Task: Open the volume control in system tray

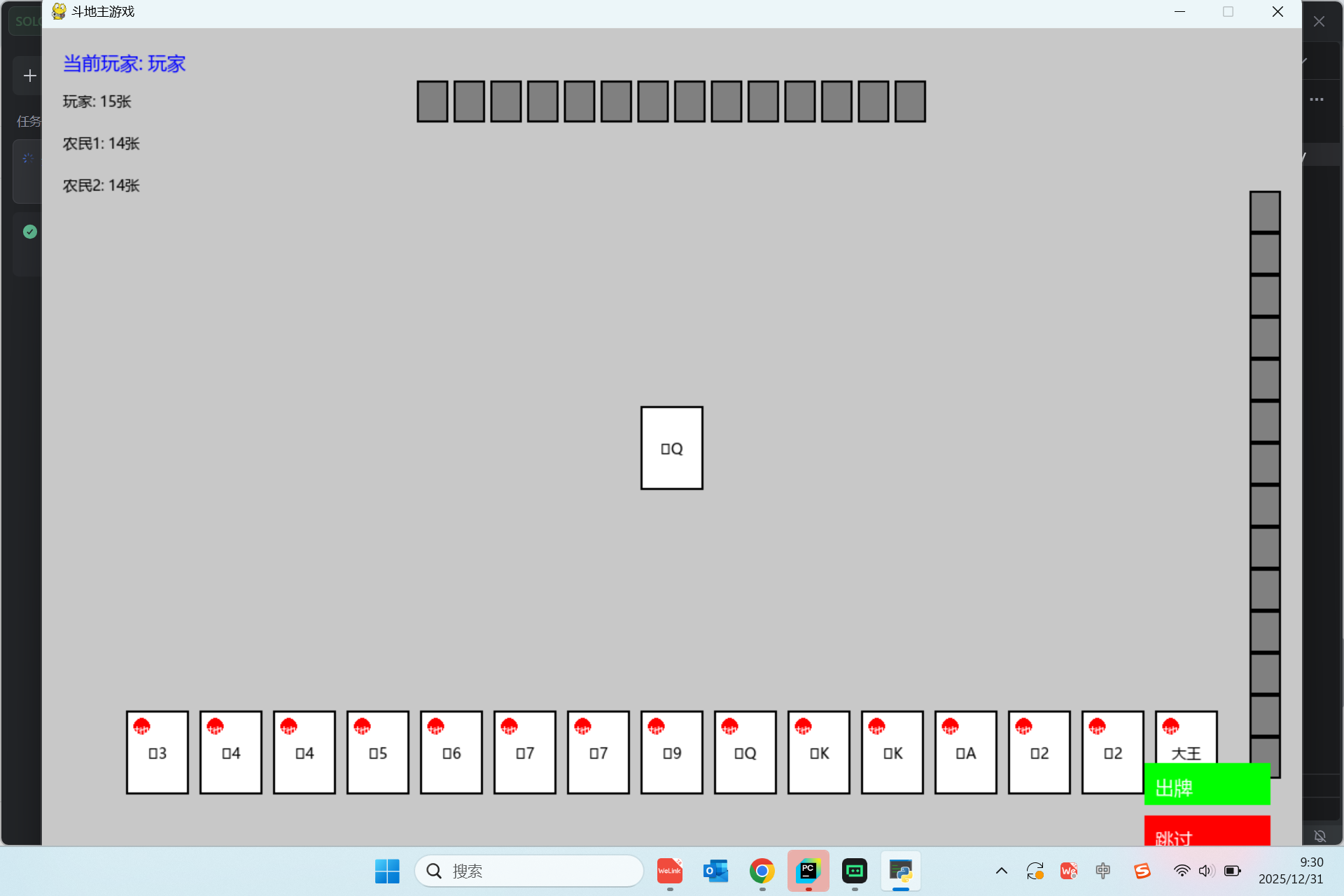Action: click(1205, 871)
